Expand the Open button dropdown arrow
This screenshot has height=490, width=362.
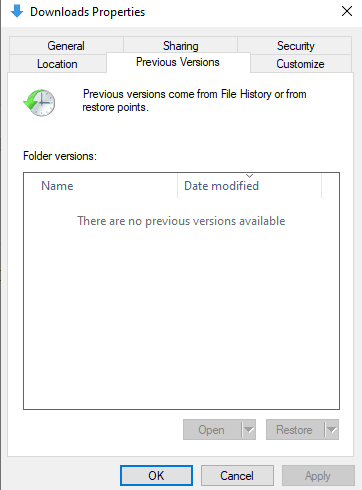pyautogui.click(x=249, y=430)
